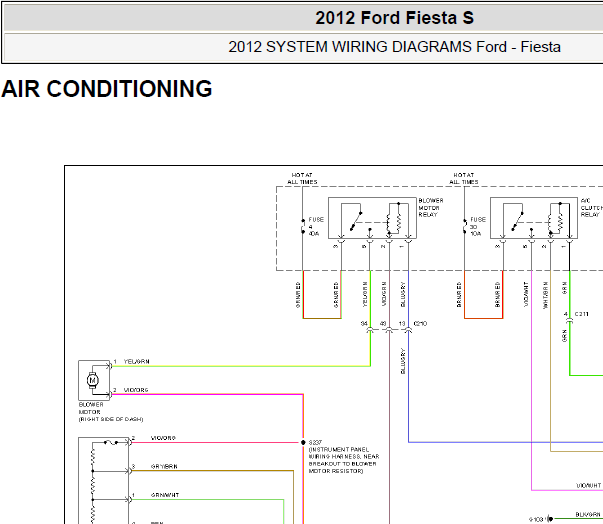This screenshot has height=524, width=603.
Task: Click the "C211" connector label
Action: click(x=581, y=314)
